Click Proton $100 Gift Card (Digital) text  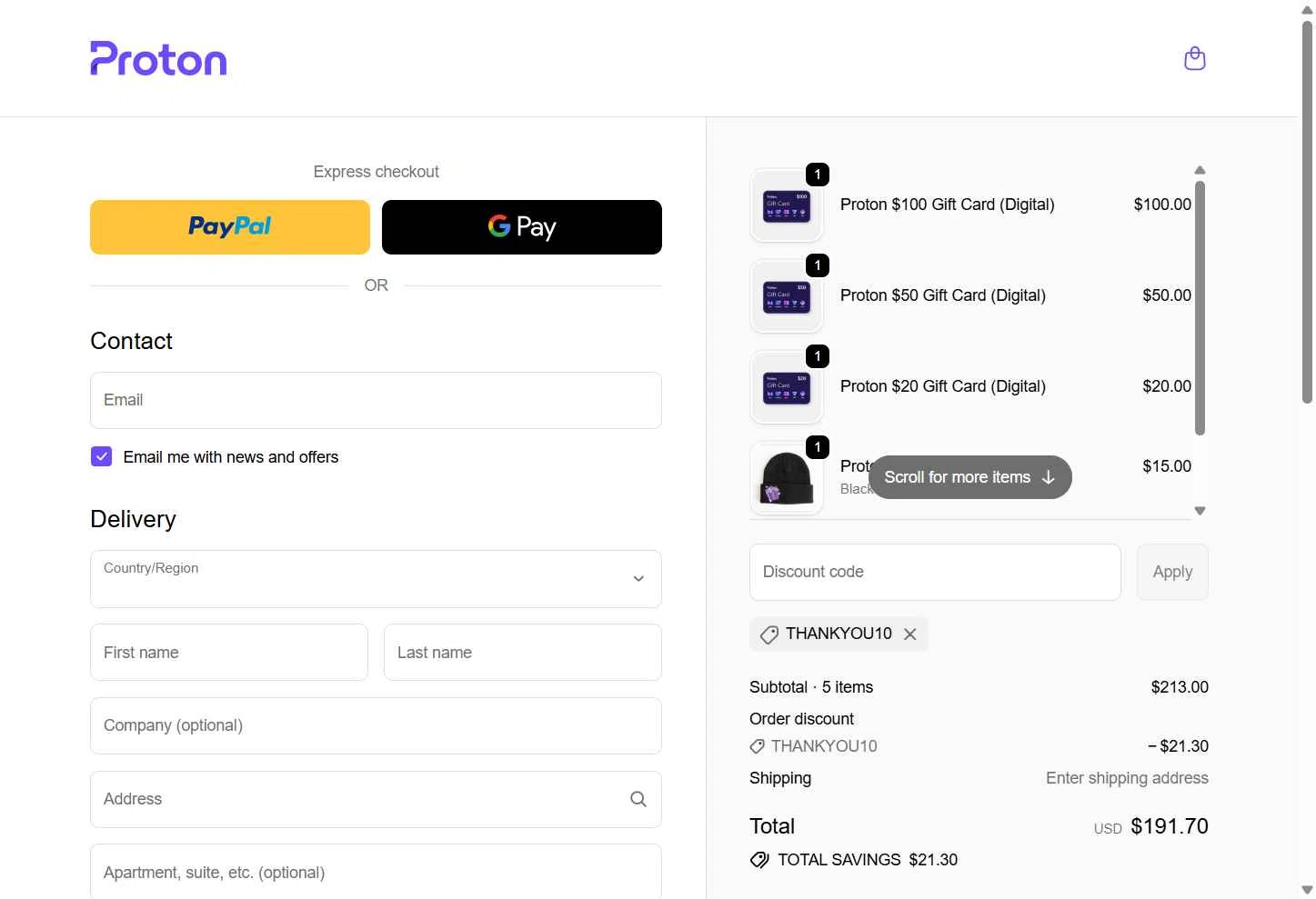click(947, 205)
